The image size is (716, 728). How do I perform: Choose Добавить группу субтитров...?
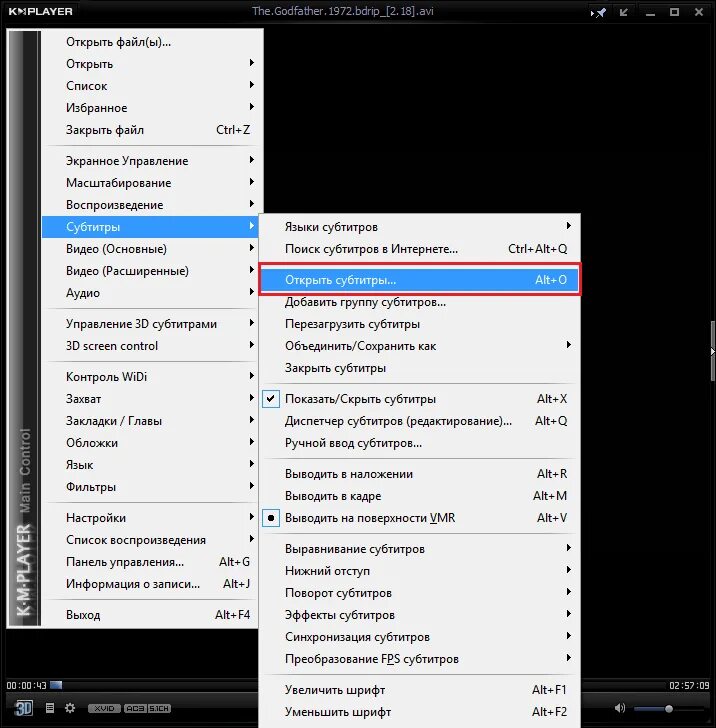[x=419, y=302]
